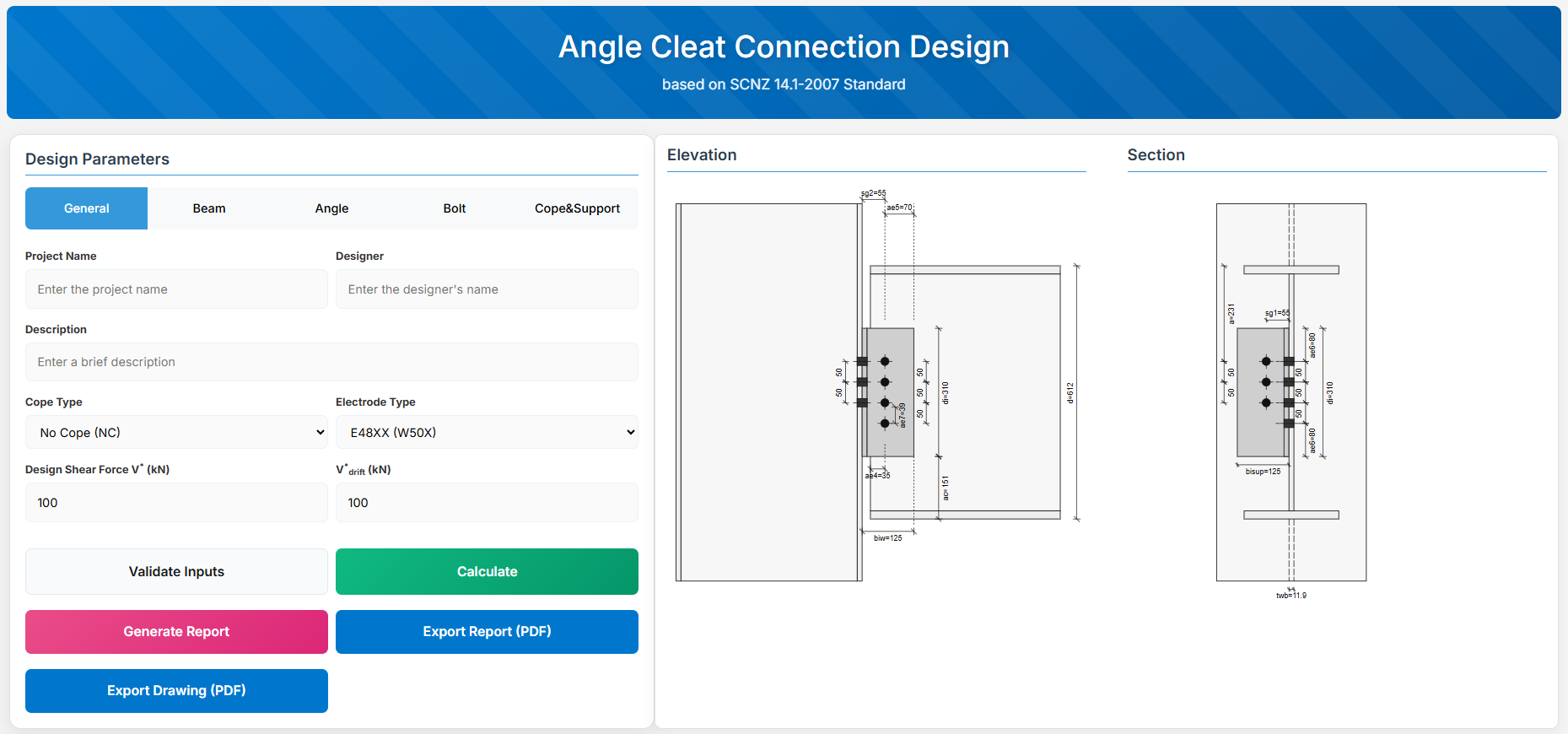Screen dimensions: 1568x734
Task: Switch to the General tab
Action: (86, 208)
